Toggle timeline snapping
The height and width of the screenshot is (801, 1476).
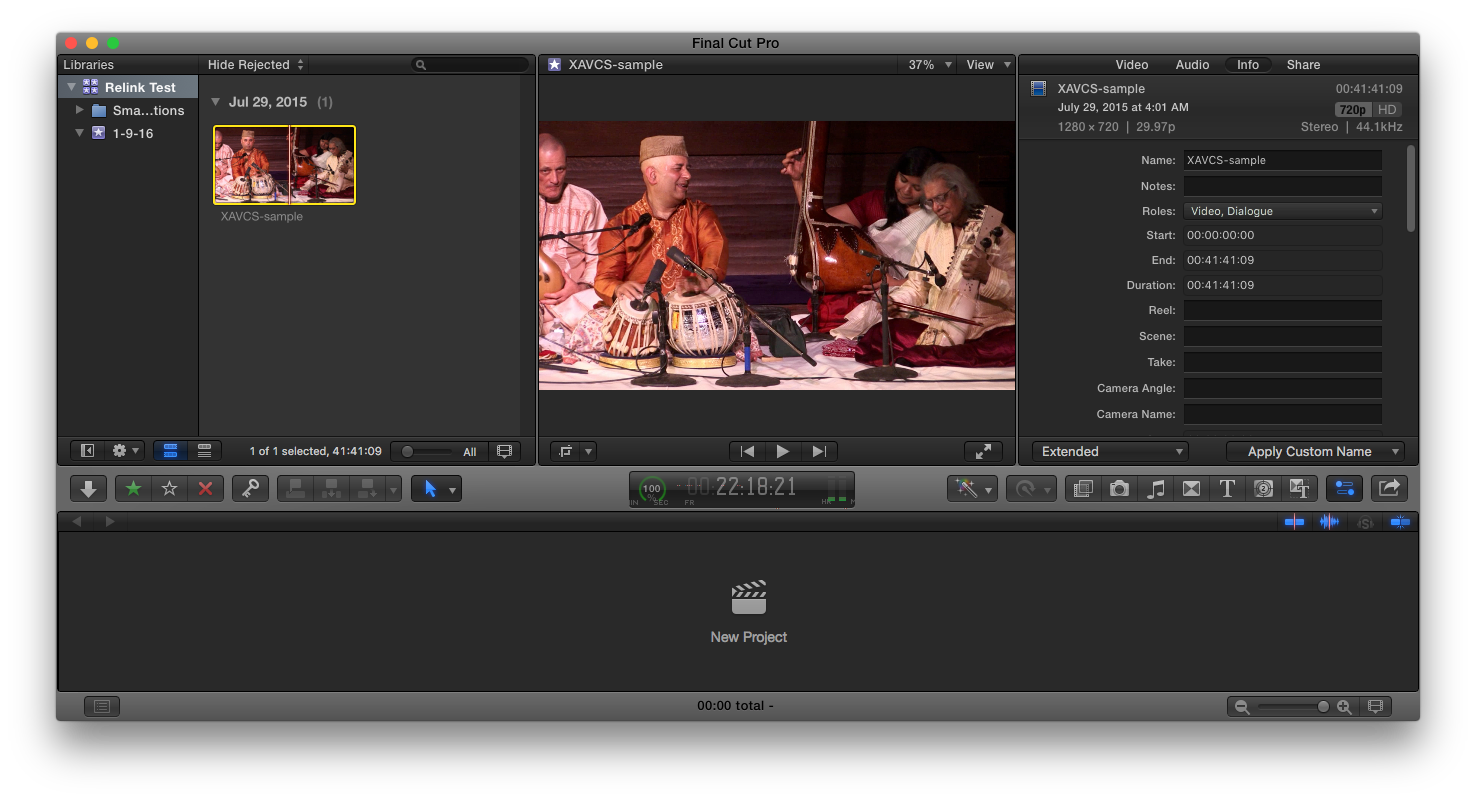tap(1400, 521)
